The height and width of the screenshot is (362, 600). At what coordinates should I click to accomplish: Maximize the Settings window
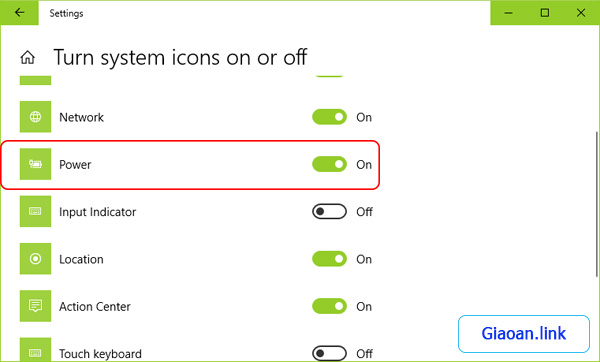545,13
